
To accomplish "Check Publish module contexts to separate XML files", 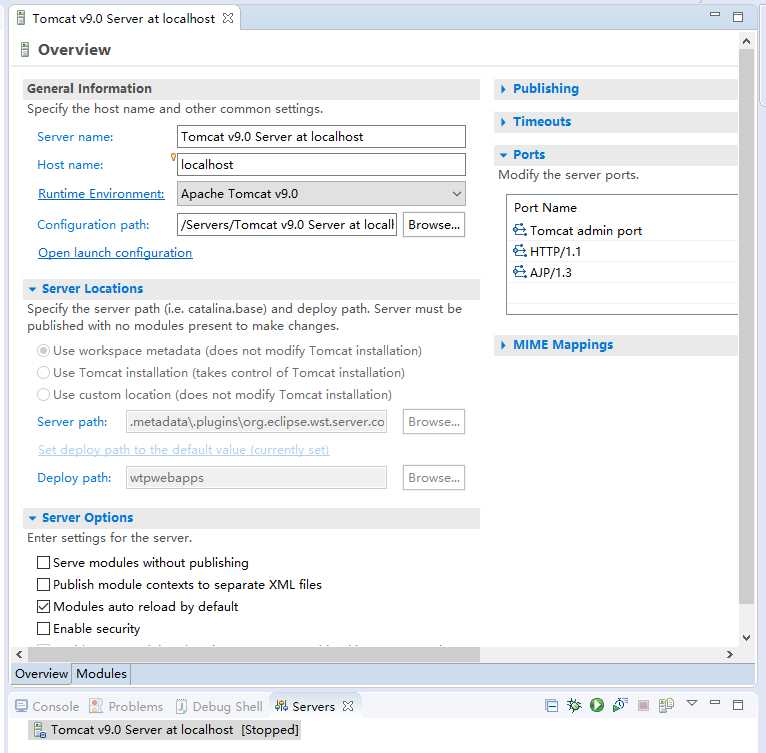I will (x=43, y=584).
